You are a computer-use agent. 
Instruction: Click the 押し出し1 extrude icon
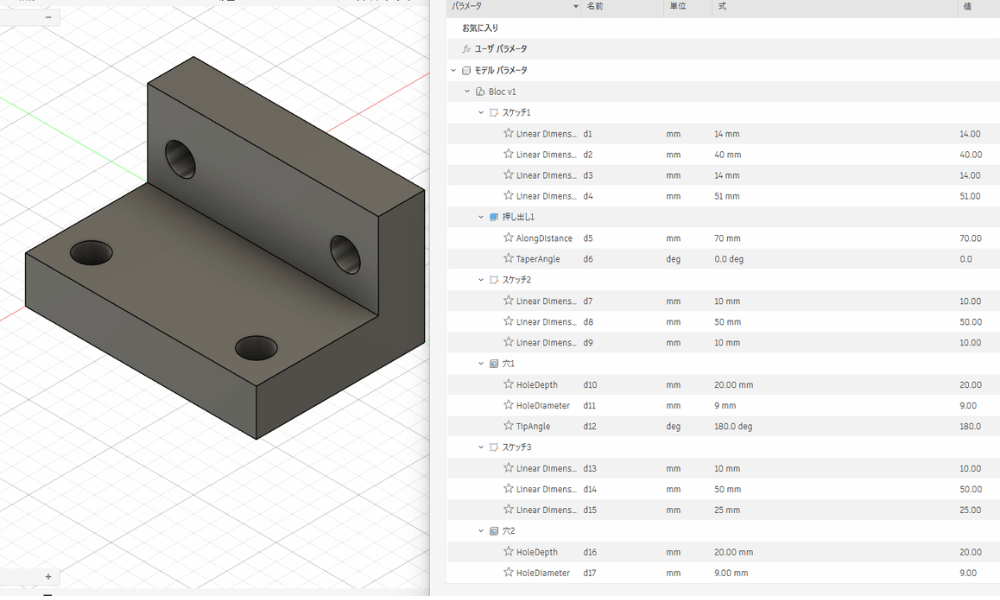(x=493, y=217)
